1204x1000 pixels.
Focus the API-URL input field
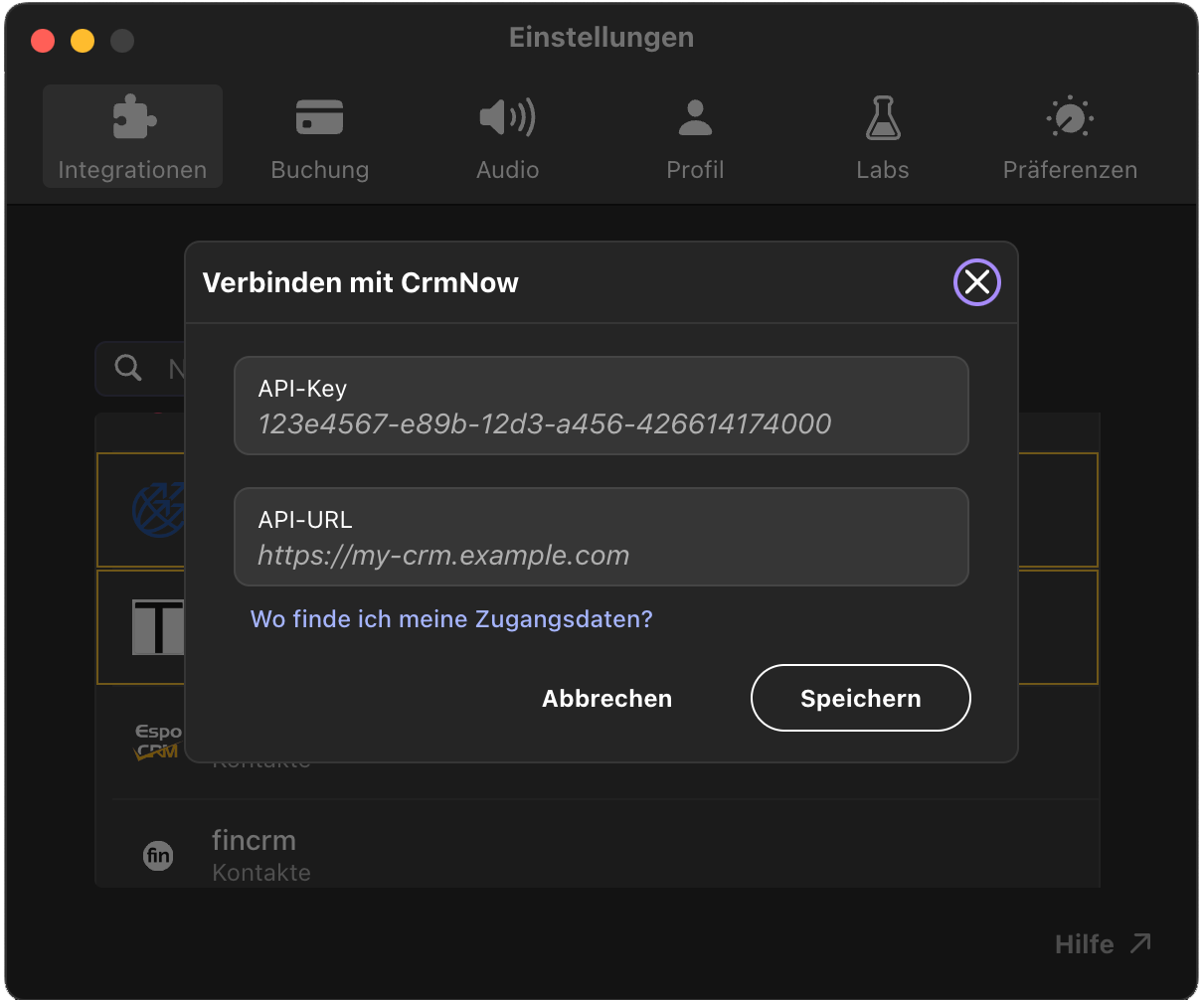click(x=602, y=537)
